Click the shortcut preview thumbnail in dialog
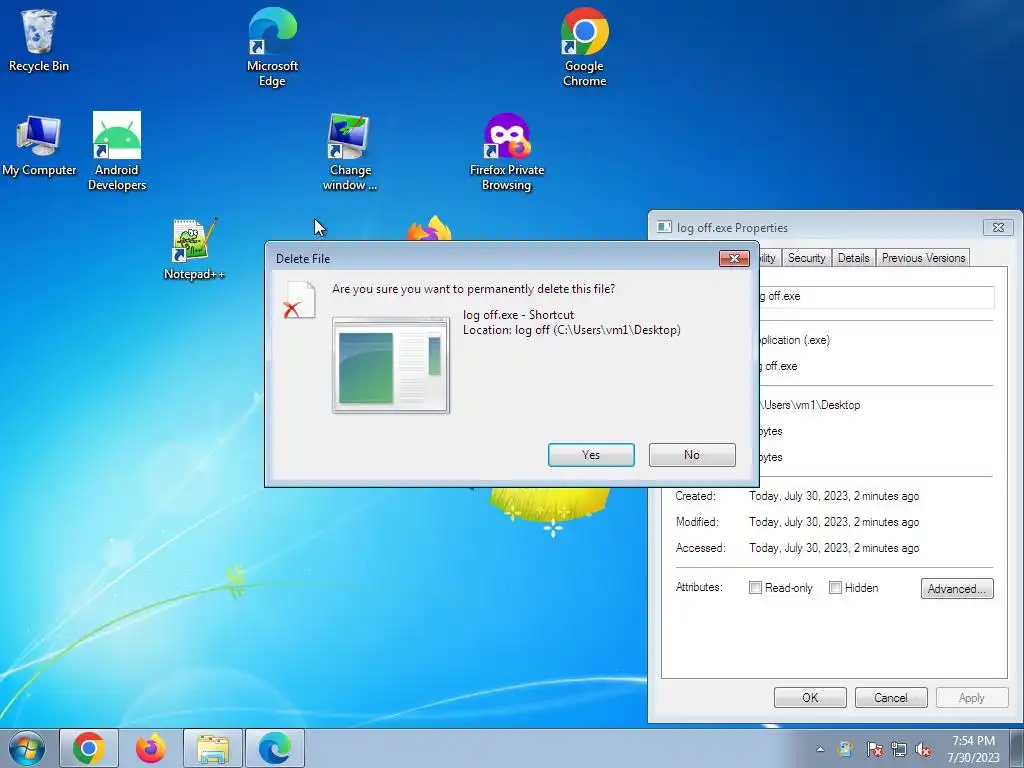 tap(391, 365)
